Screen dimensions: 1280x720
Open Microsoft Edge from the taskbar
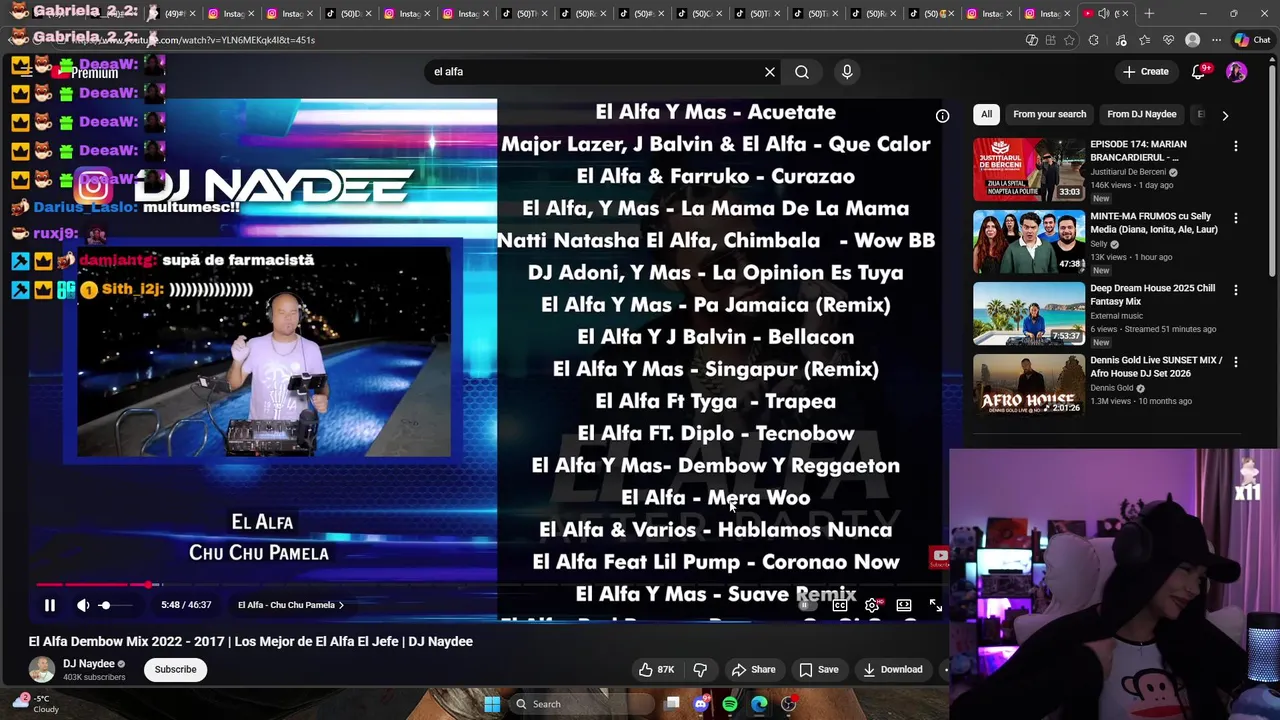point(759,704)
